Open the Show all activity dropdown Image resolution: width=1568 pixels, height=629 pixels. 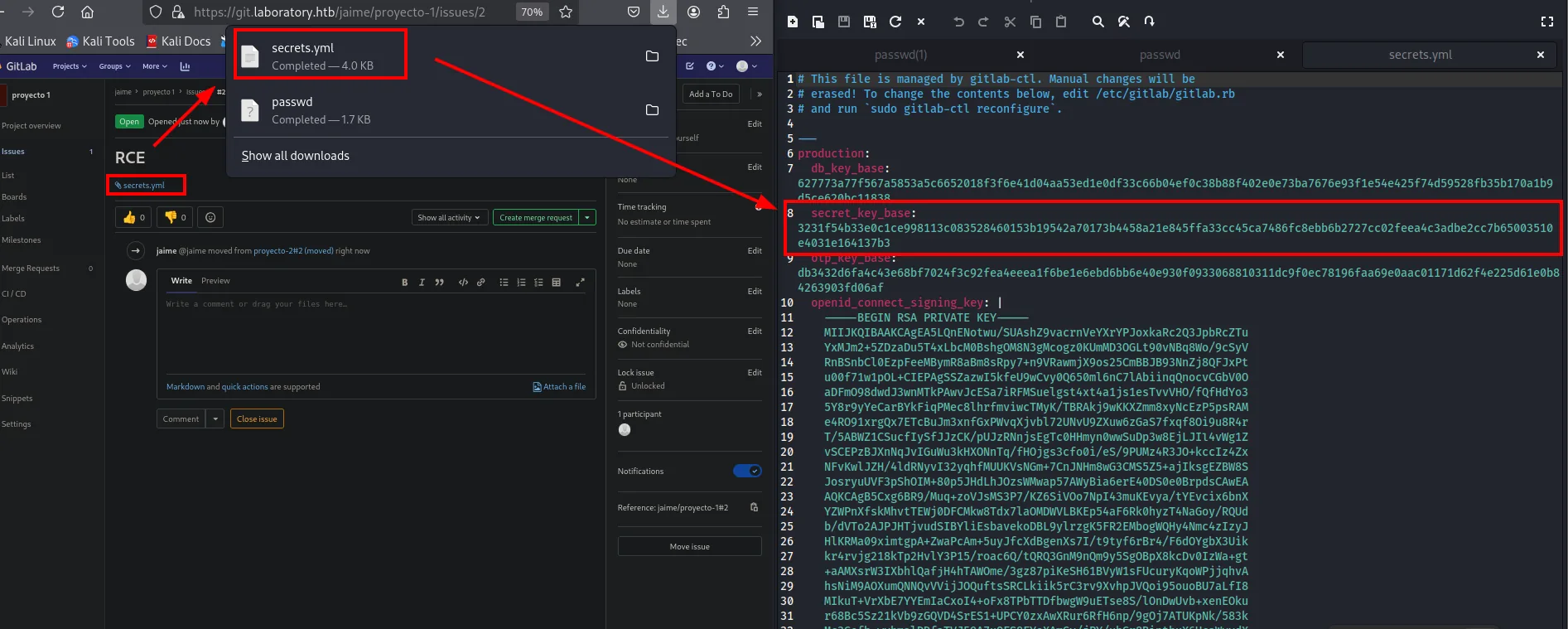click(x=448, y=217)
